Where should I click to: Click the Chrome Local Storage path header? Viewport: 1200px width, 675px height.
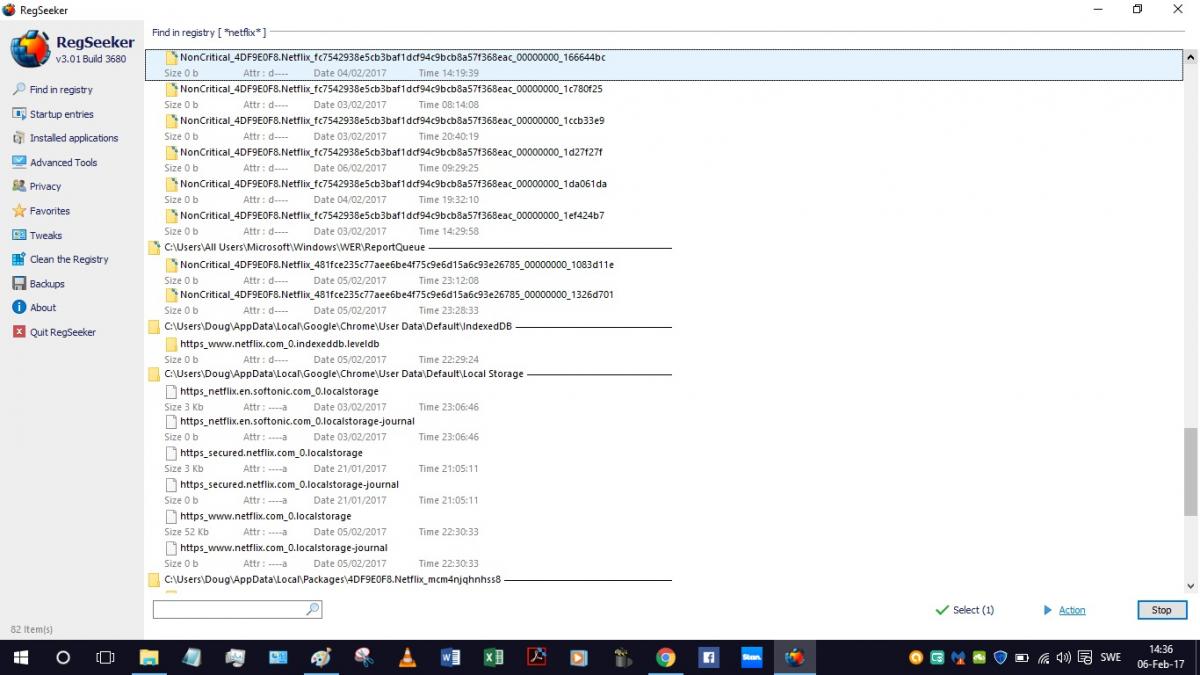coord(343,374)
